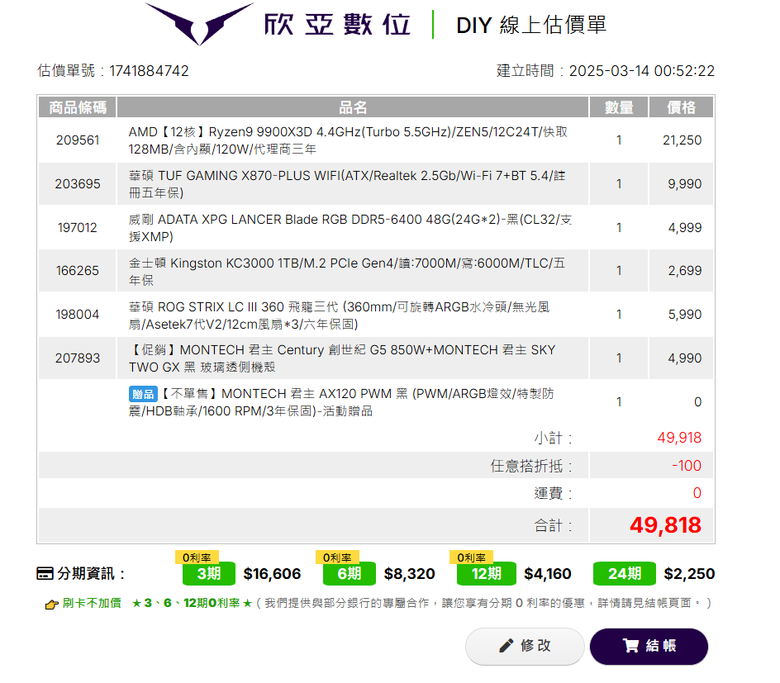Click the 建立時間 2025-03-14 timestamp

605,71
